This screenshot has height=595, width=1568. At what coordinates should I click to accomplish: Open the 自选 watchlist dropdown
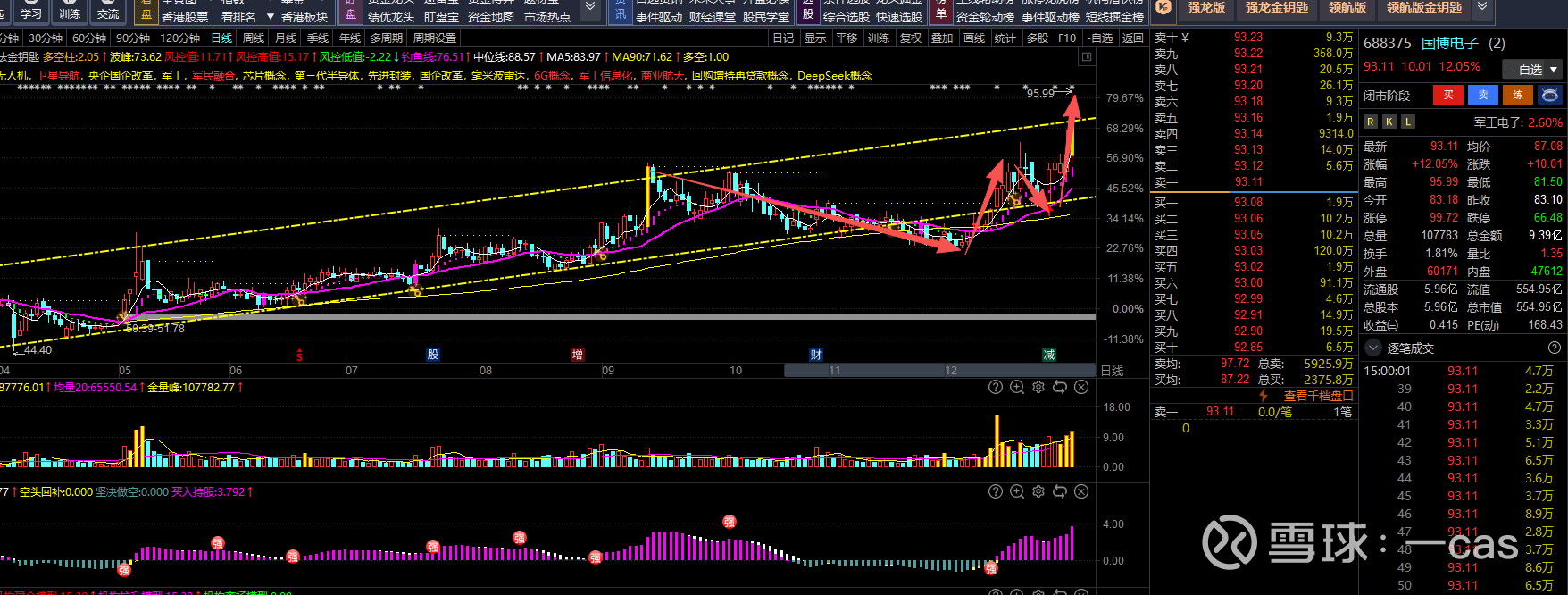(1532, 69)
